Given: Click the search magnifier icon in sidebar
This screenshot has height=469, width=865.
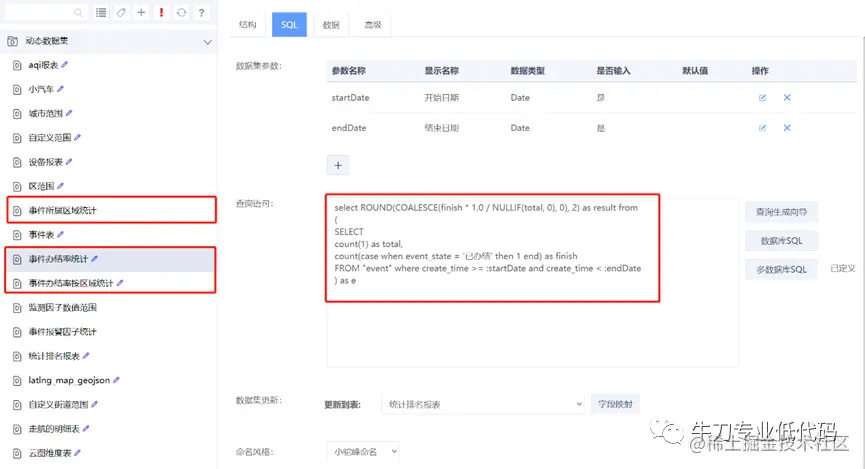Looking at the screenshot, I should tap(78, 13).
